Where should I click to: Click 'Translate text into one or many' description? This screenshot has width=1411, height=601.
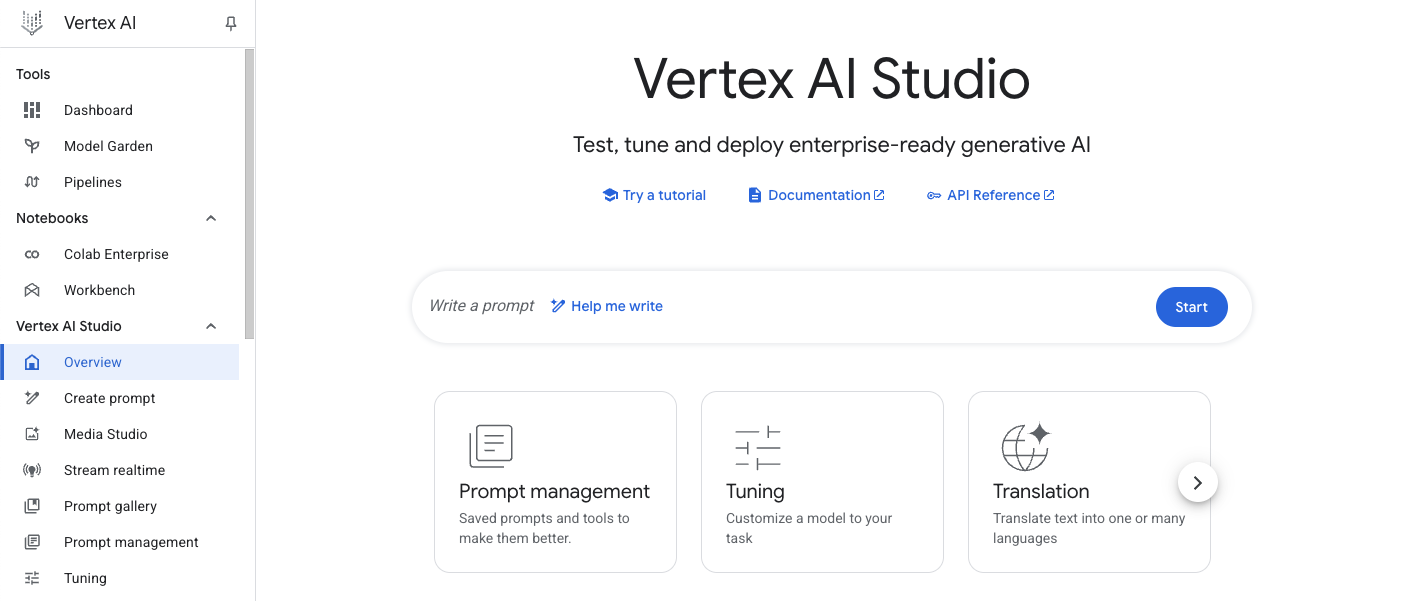[1089, 528]
